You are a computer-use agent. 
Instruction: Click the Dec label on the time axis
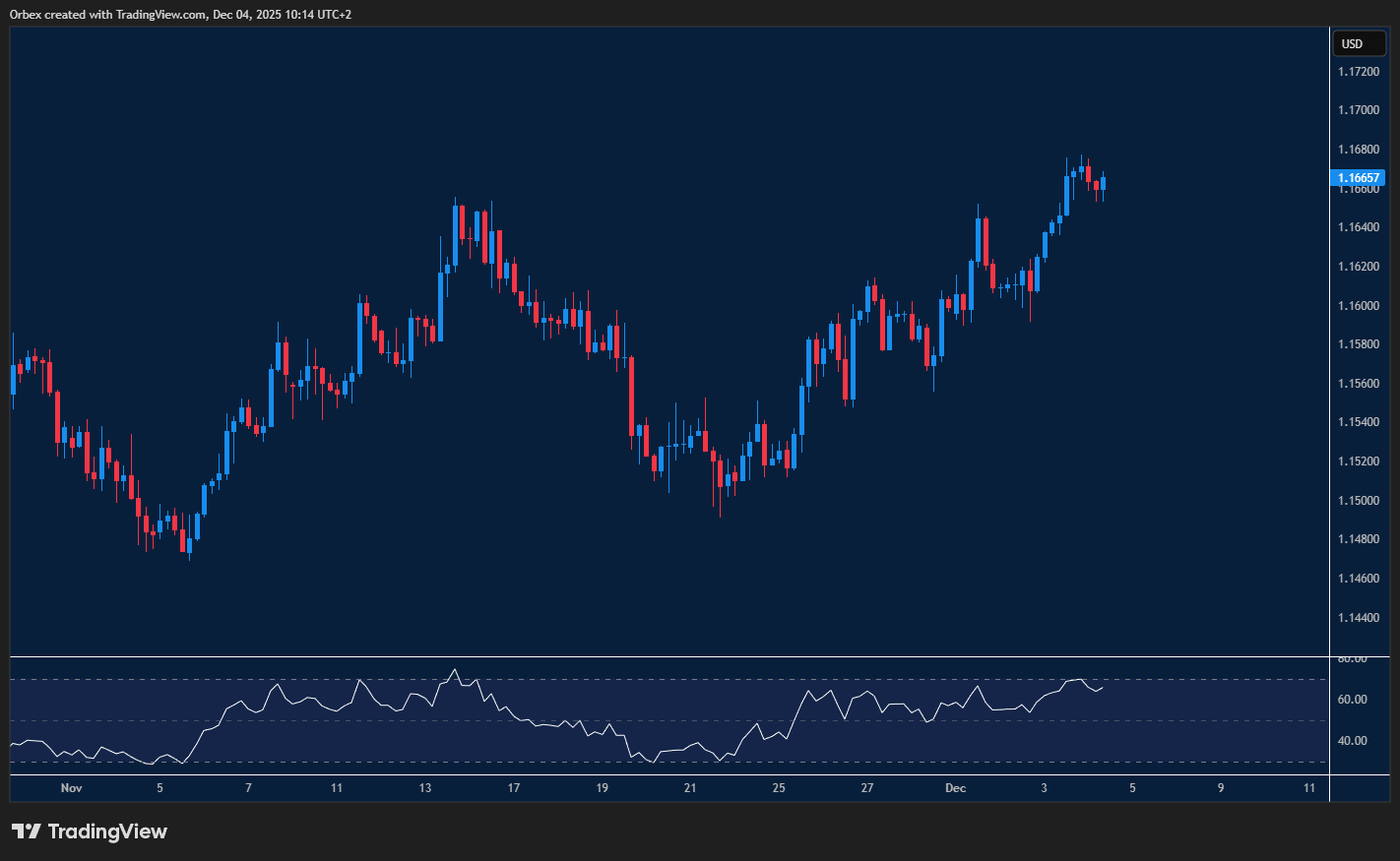(x=954, y=787)
